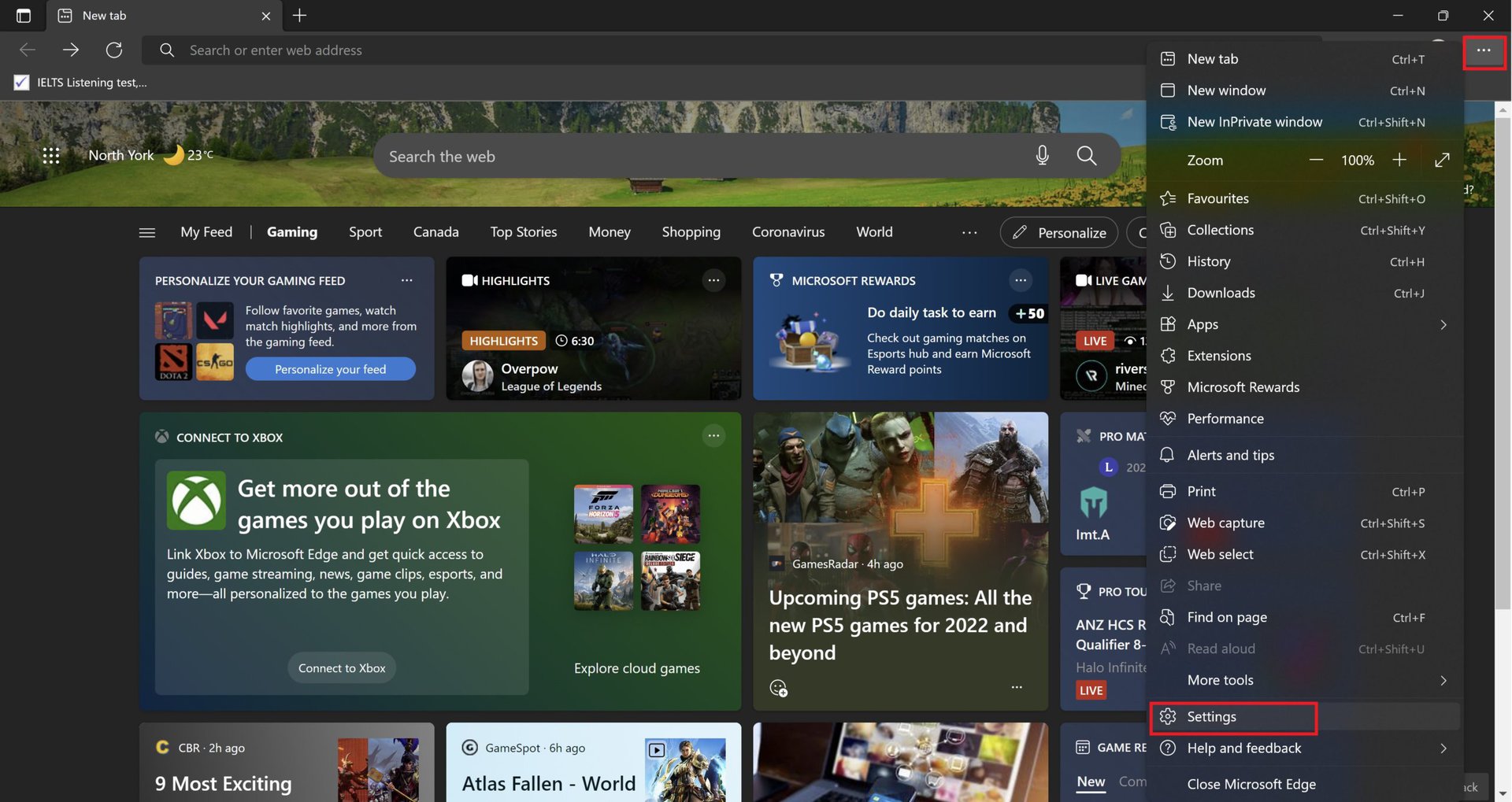Start Web capture from menu
The width and height of the screenshot is (1512, 802).
coord(1304,523)
